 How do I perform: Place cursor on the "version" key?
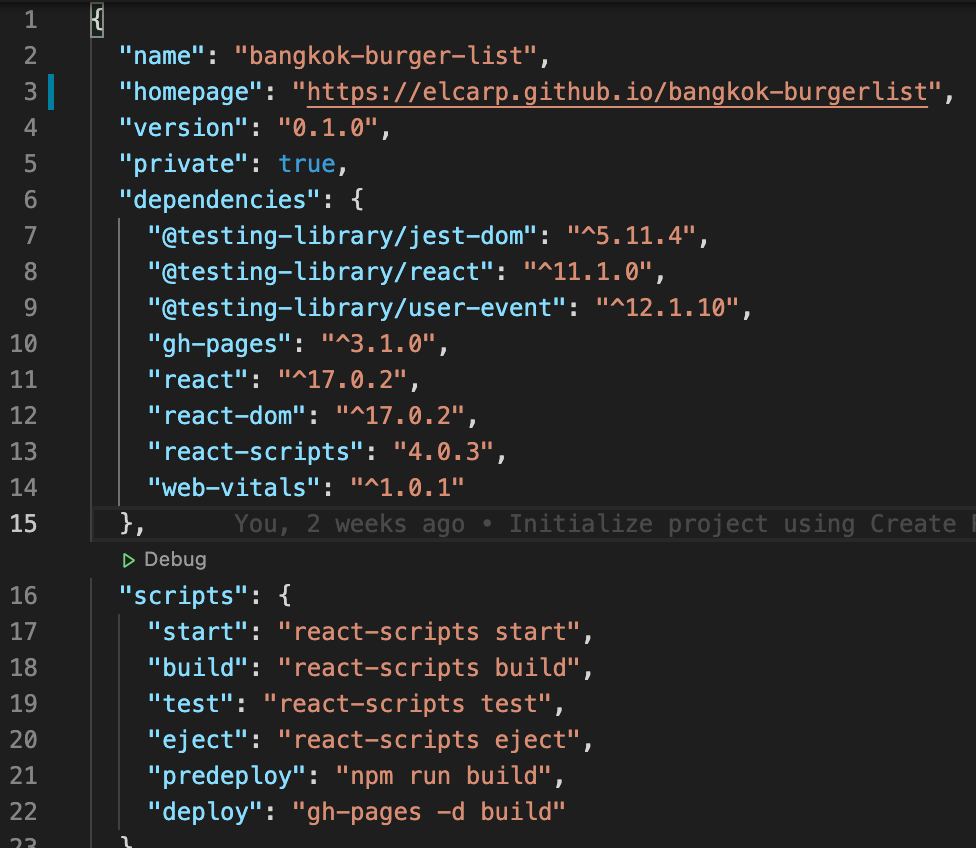click(x=181, y=127)
